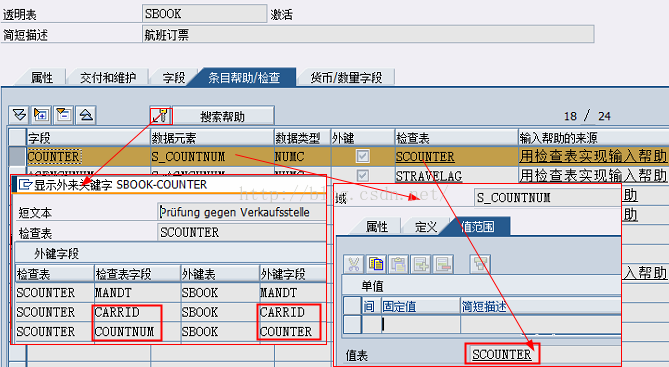This screenshot has width=669, height=367.
Task: Click the 外键表 column header in dialog
Action: pos(219,274)
